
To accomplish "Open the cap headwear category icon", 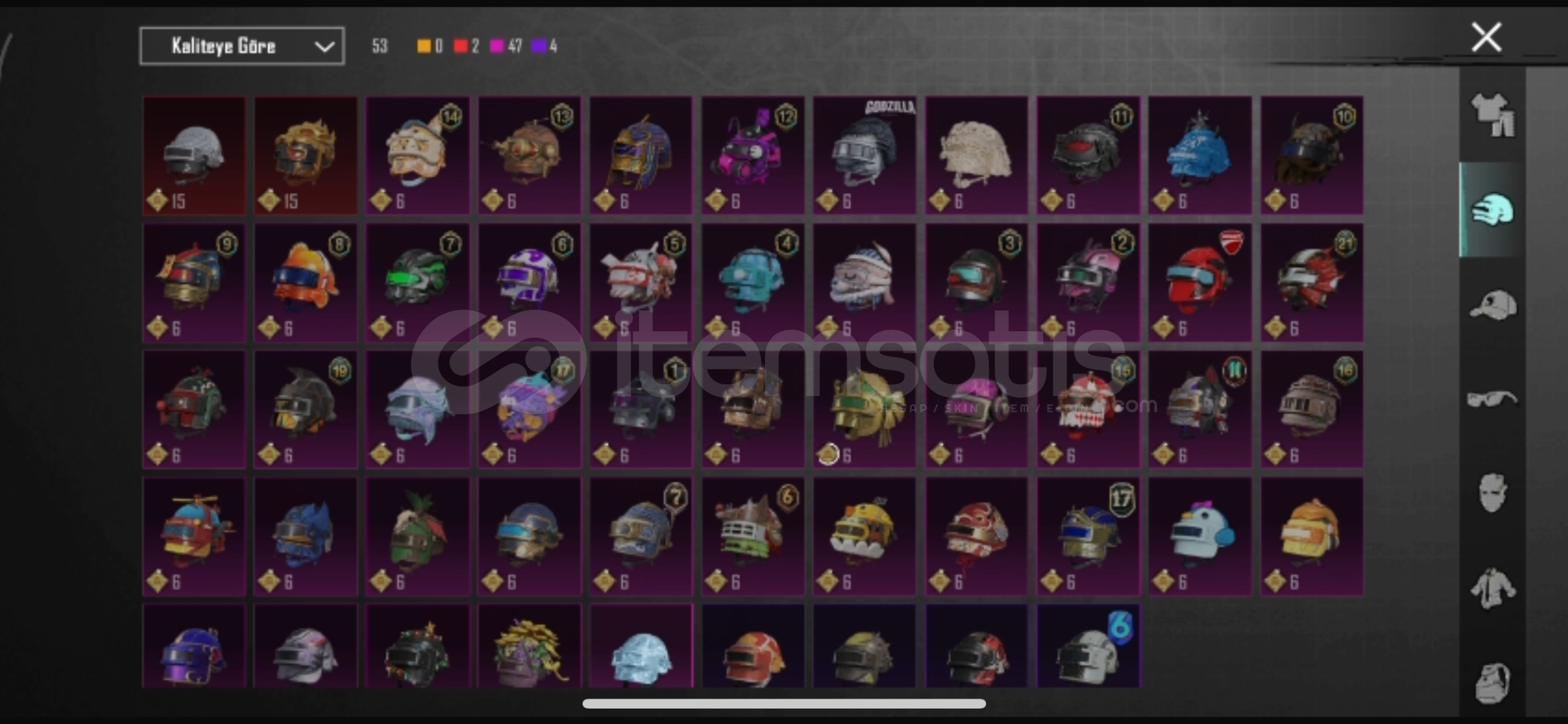I will pos(1493,305).
